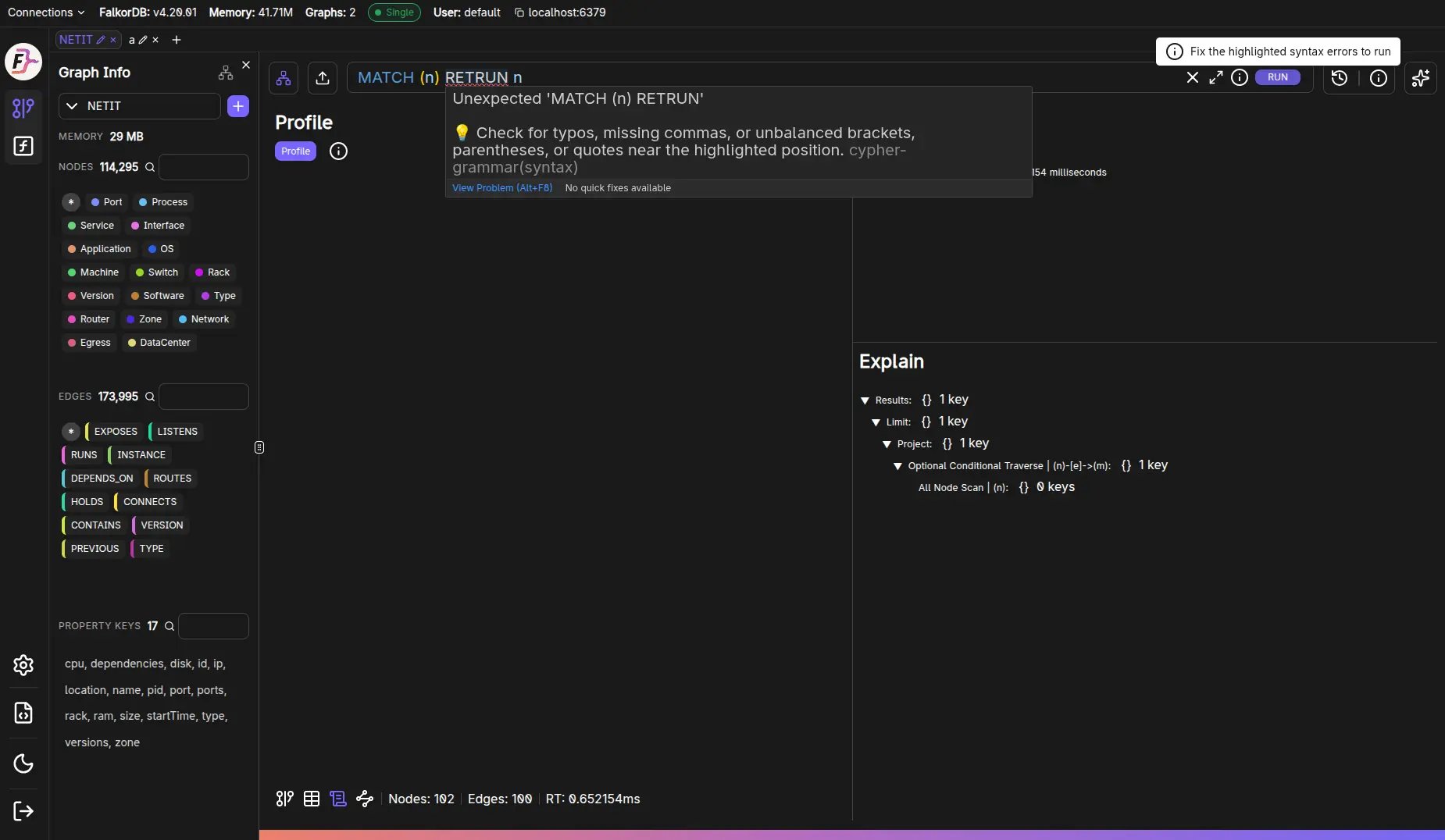The height and width of the screenshot is (840, 1445).
Task: Toggle the CONNECTS edge type
Action: [148, 502]
